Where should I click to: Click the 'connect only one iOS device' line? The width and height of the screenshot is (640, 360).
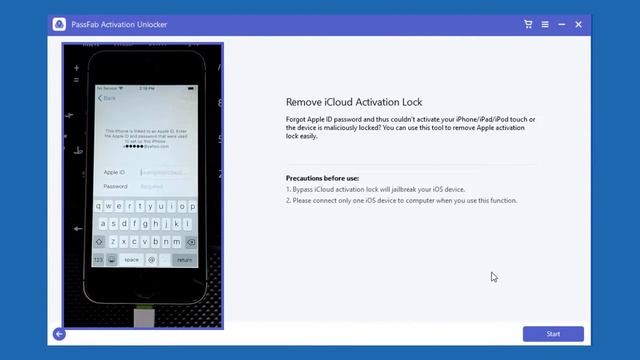(402, 200)
